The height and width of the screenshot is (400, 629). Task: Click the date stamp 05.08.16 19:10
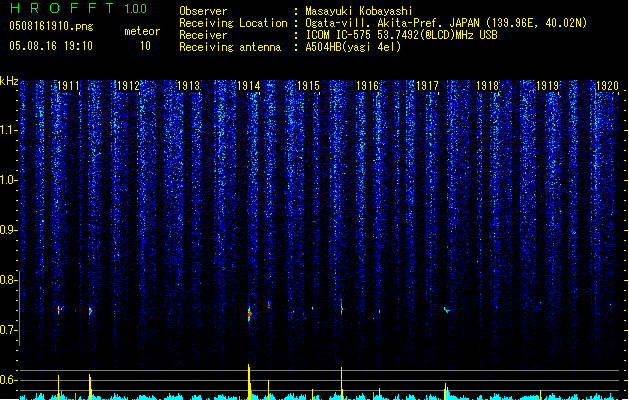(x=51, y=46)
